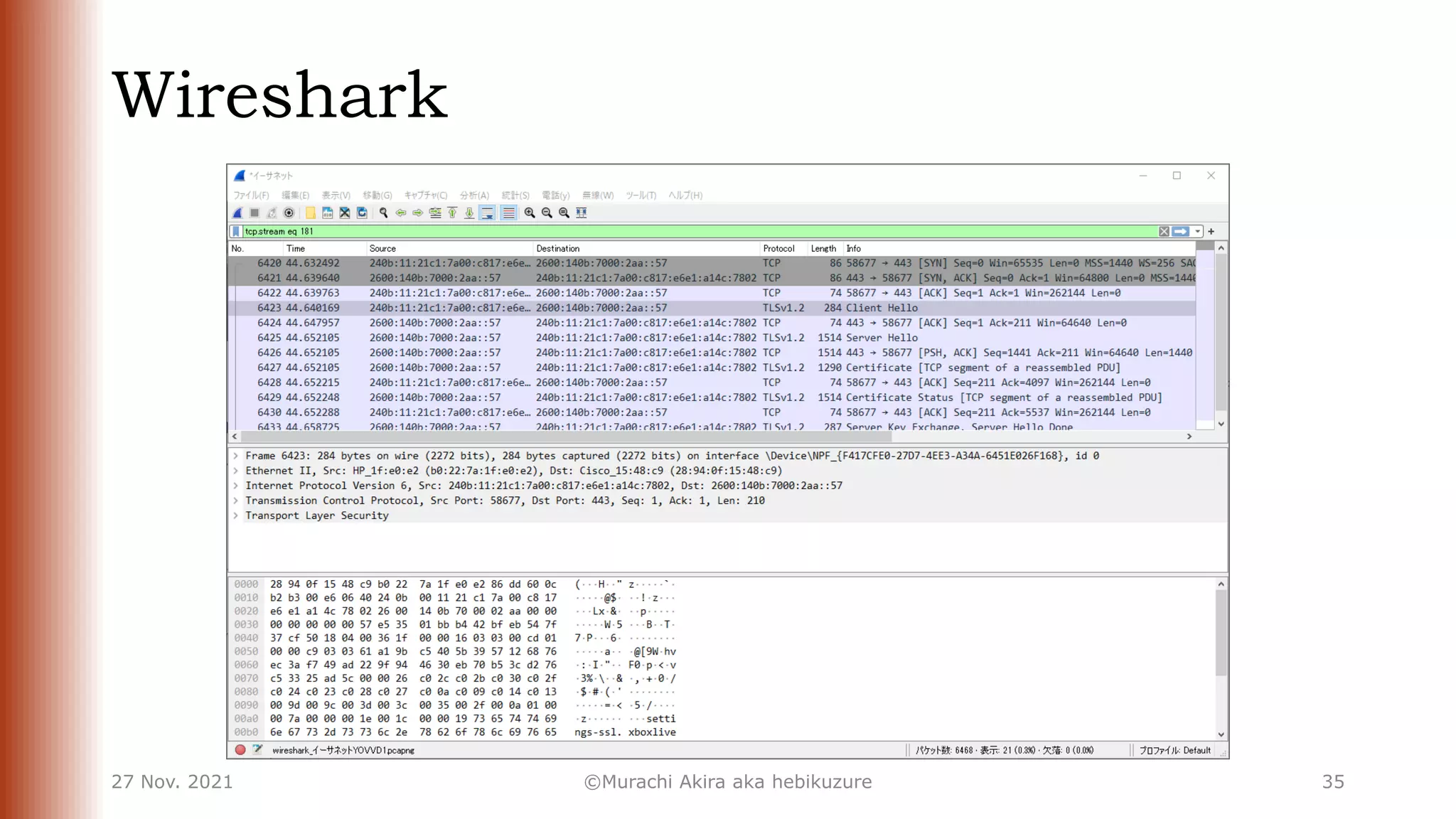The width and height of the screenshot is (1456, 819).
Task: Zoom out on packet text
Action: coord(547,213)
